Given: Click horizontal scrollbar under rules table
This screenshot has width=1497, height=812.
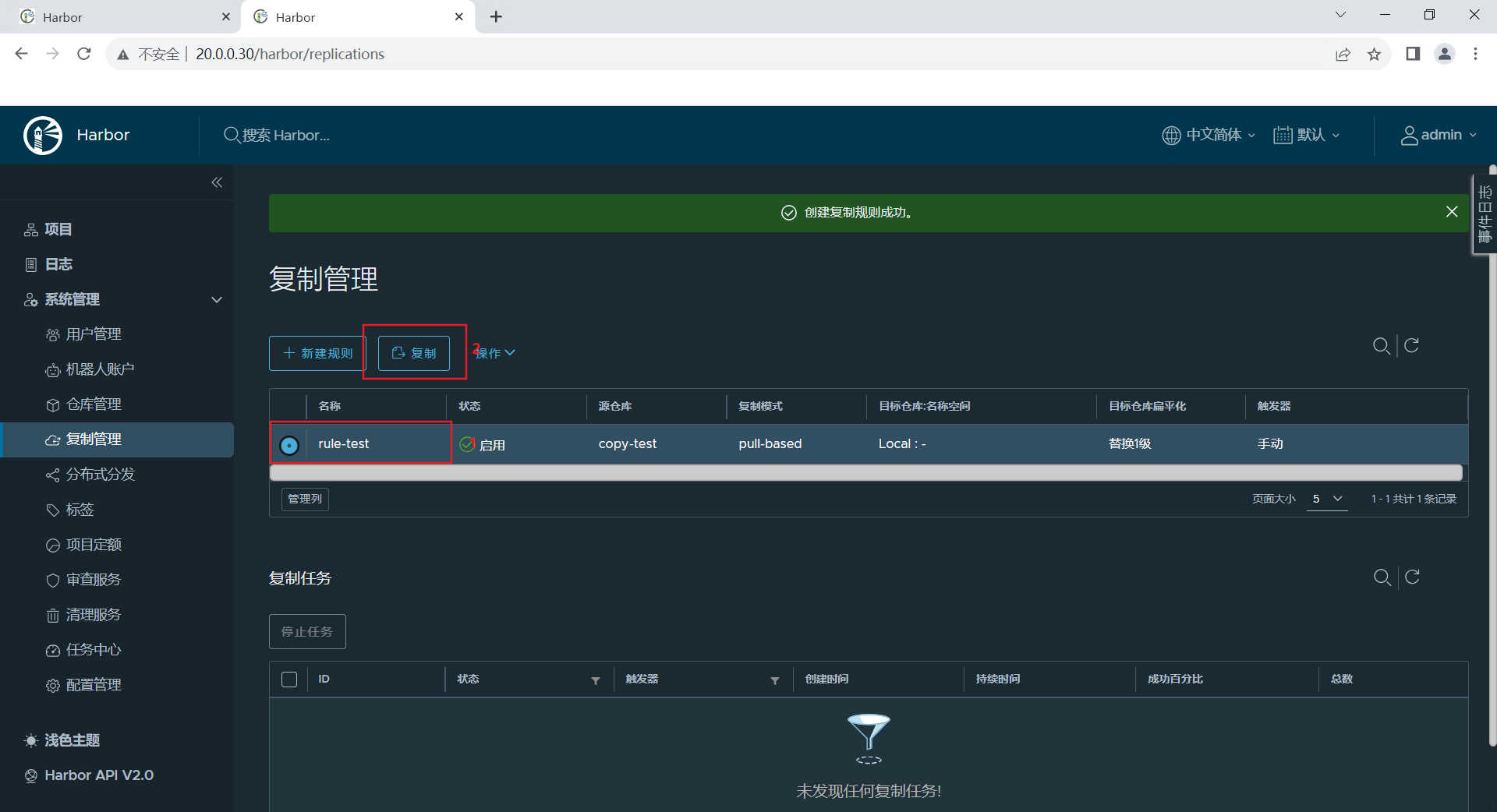Looking at the screenshot, I should (x=865, y=472).
